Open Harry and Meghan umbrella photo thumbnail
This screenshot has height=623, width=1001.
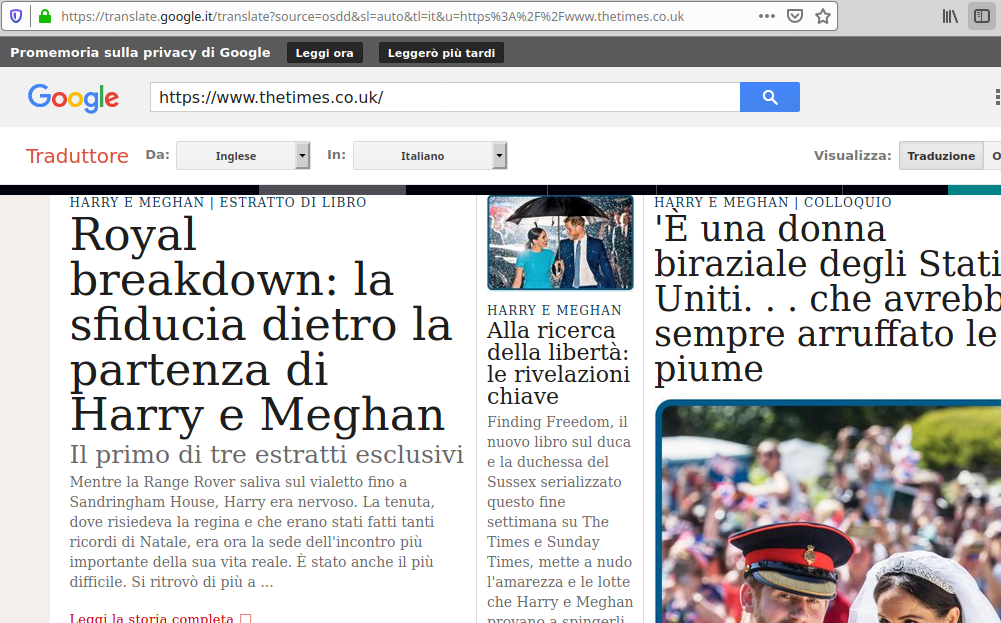click(x=560, y=243)
